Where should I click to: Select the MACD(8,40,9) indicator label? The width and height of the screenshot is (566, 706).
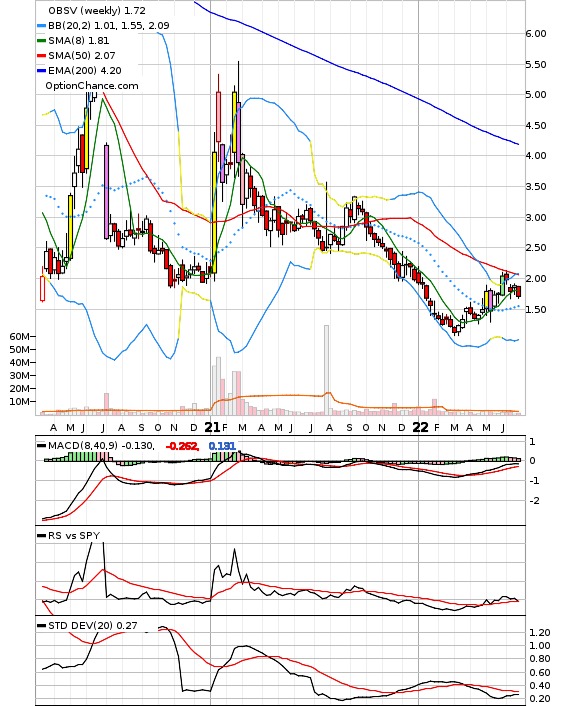pyautogui.click(x=83, y=446)
